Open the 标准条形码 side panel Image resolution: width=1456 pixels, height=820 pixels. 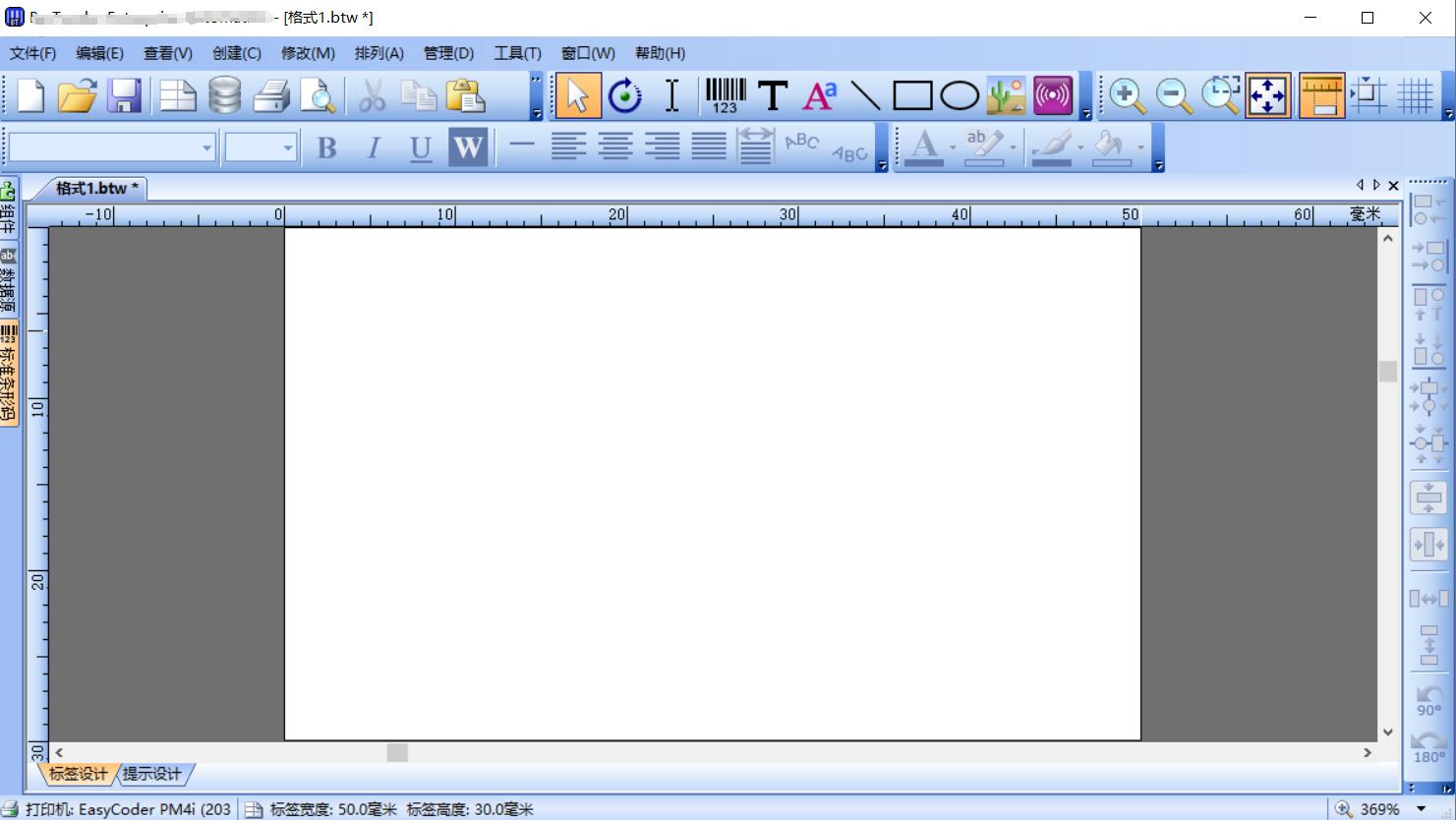pyautogui.click(x=9, y=374)
